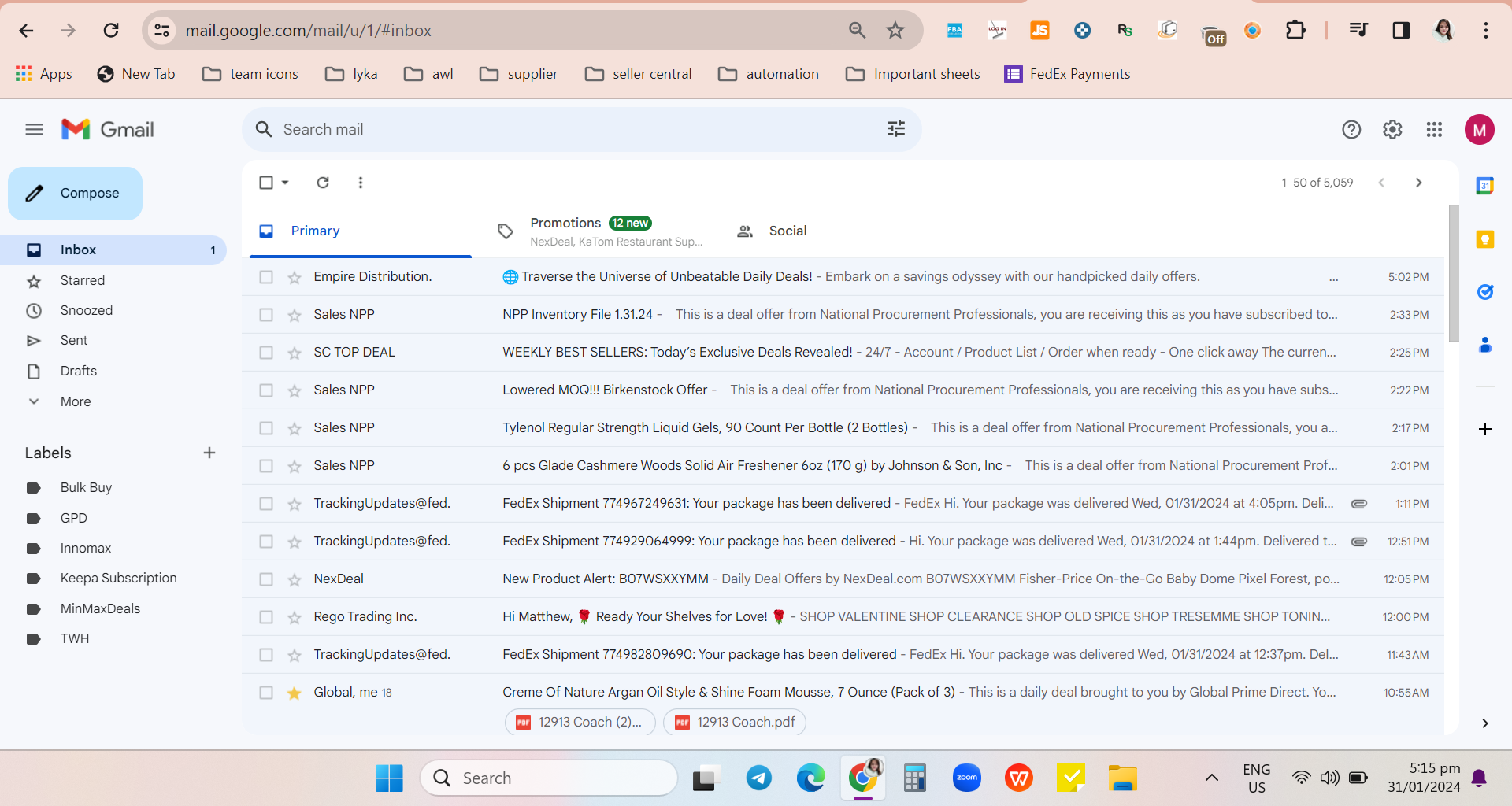
Task: Open the Gmail main menu hamburger icon
Action: [x=34, y=129]
